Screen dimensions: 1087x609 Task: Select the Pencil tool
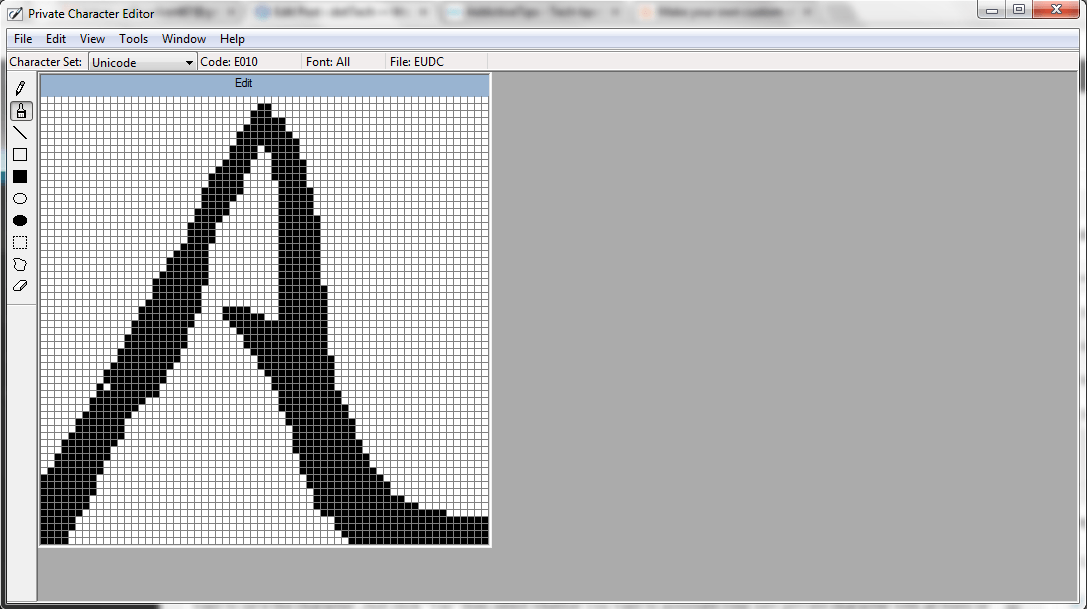click(x=20, y=89)
